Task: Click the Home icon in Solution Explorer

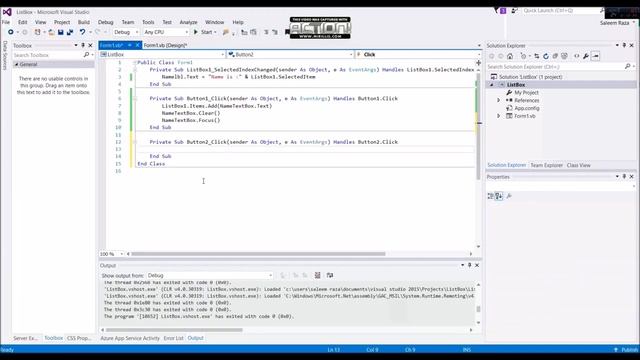Action: pos(510,56)
